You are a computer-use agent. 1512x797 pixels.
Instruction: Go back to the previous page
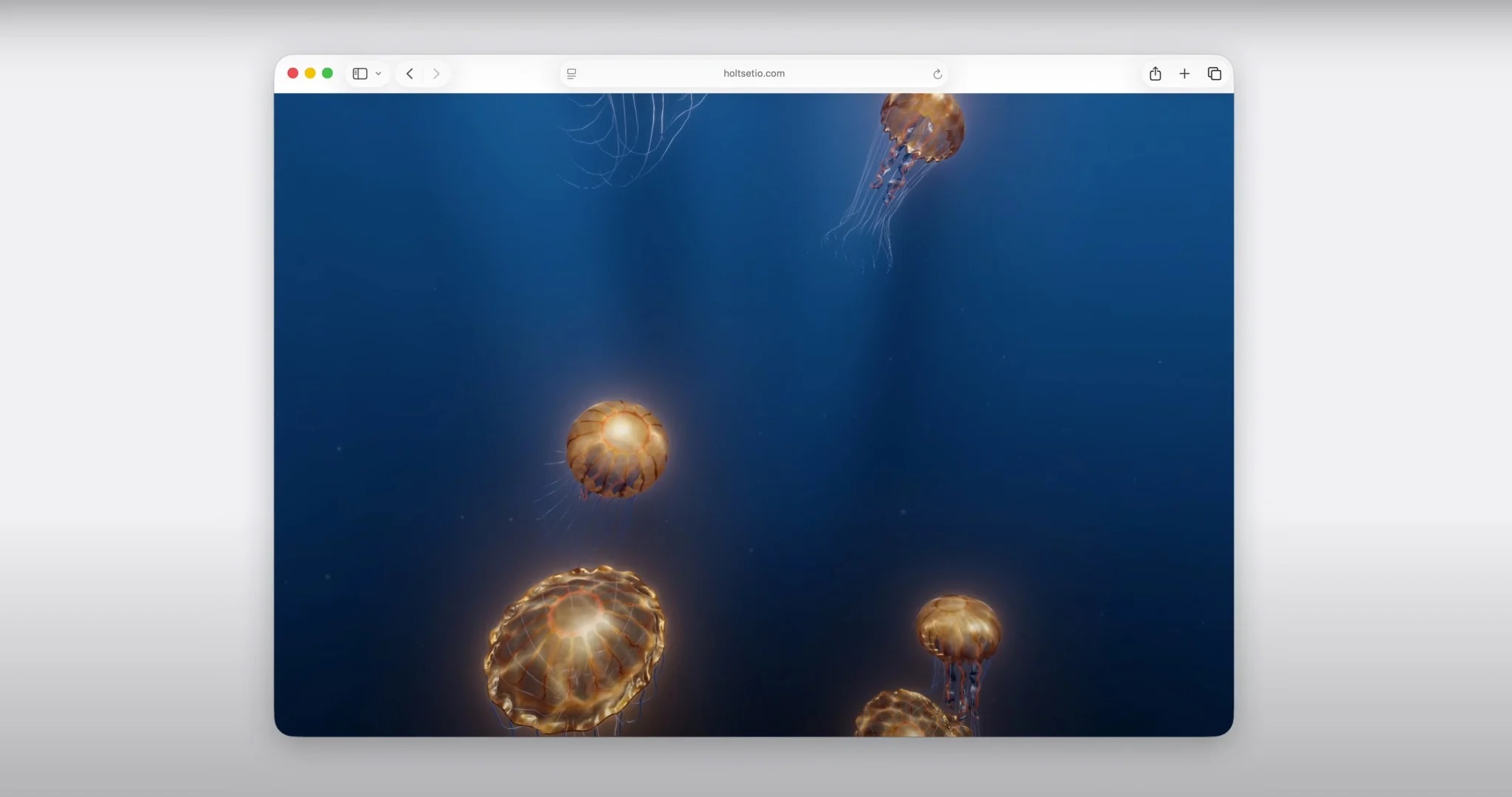click(410, 73)
